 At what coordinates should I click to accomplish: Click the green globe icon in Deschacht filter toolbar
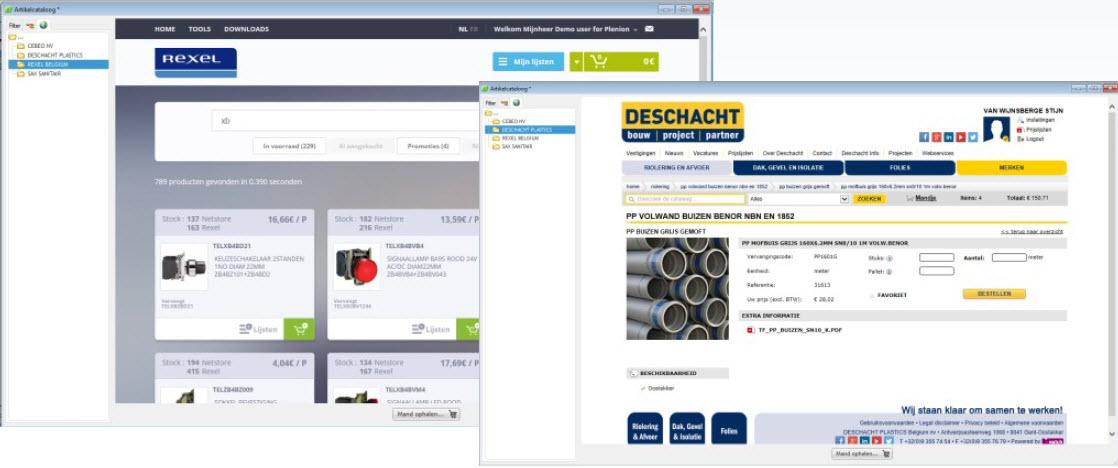(516, 103)
